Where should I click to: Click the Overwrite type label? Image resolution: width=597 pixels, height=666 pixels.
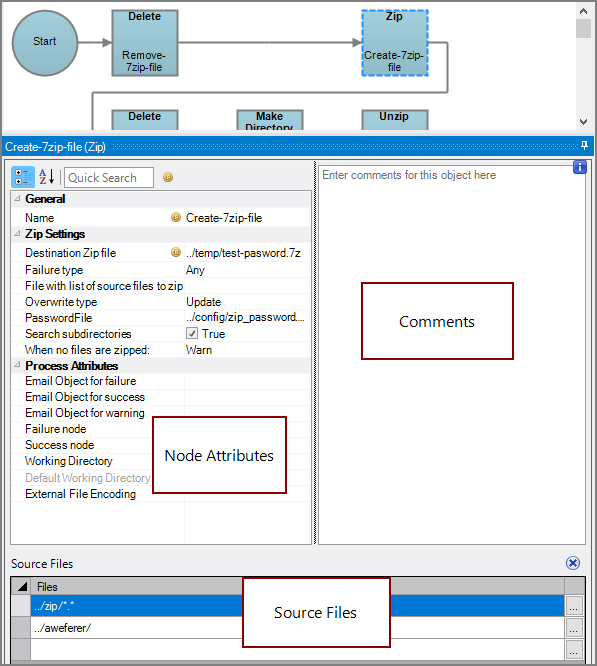(x=61, y=302)
